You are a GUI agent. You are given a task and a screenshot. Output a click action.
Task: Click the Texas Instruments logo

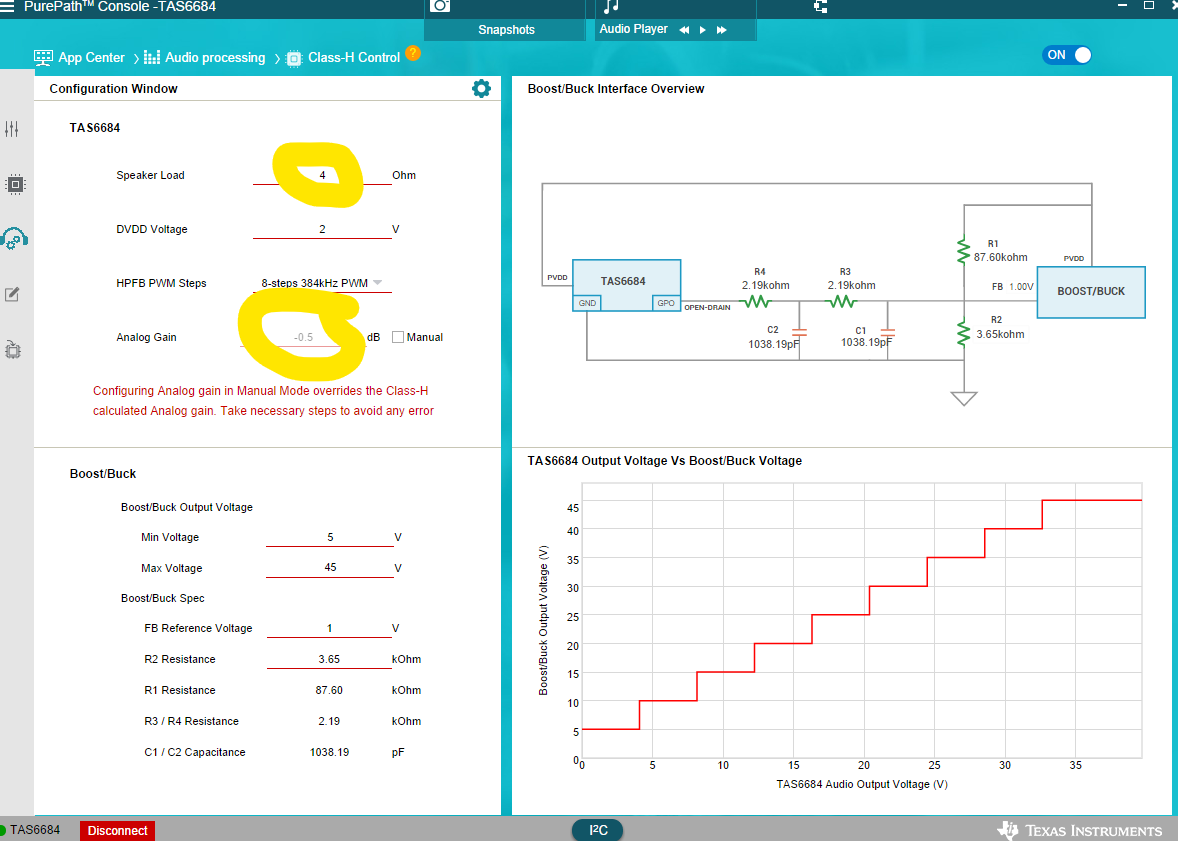tap(1080, 830)
